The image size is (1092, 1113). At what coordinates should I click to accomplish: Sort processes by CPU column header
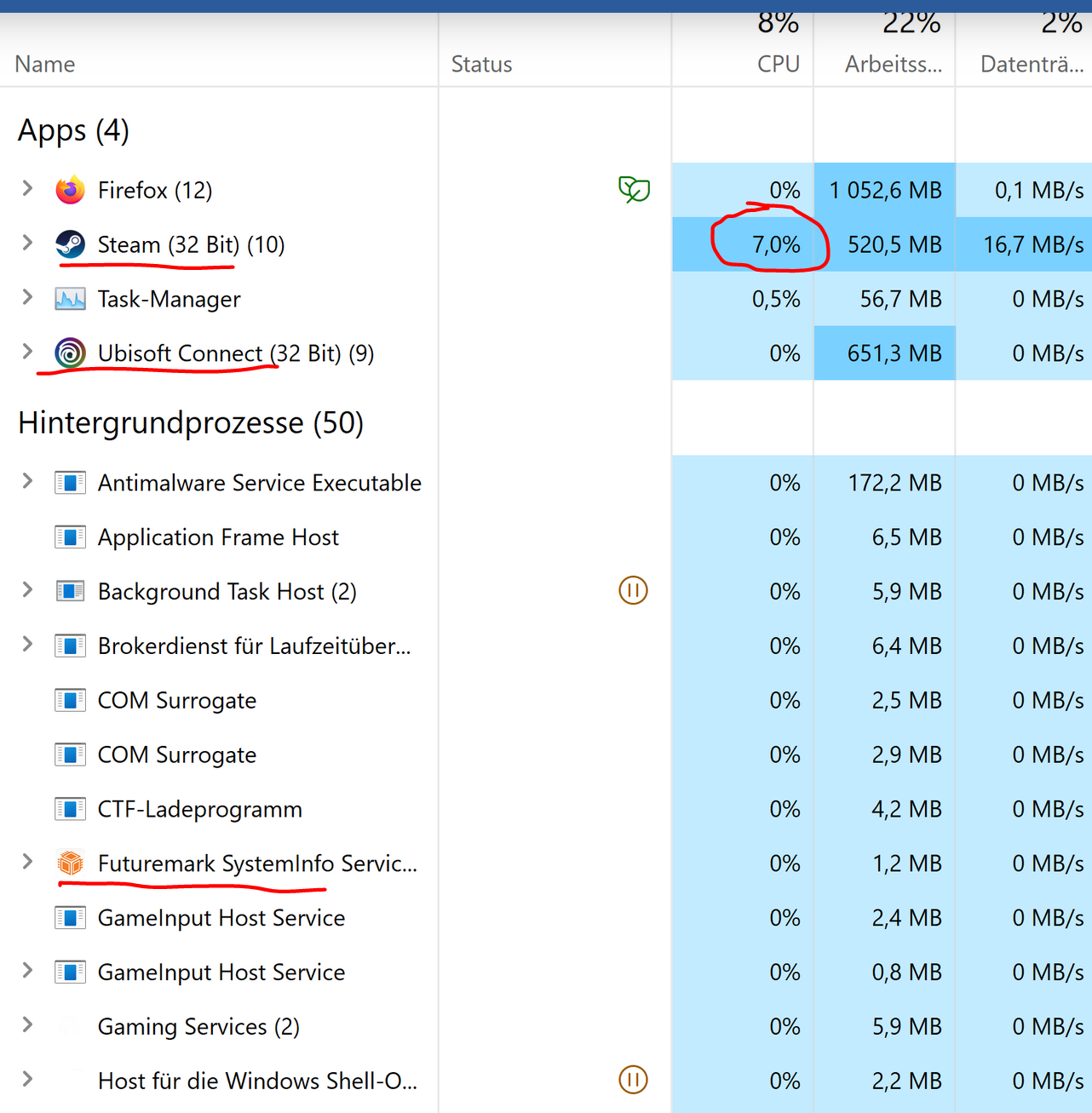pos(779,64)
